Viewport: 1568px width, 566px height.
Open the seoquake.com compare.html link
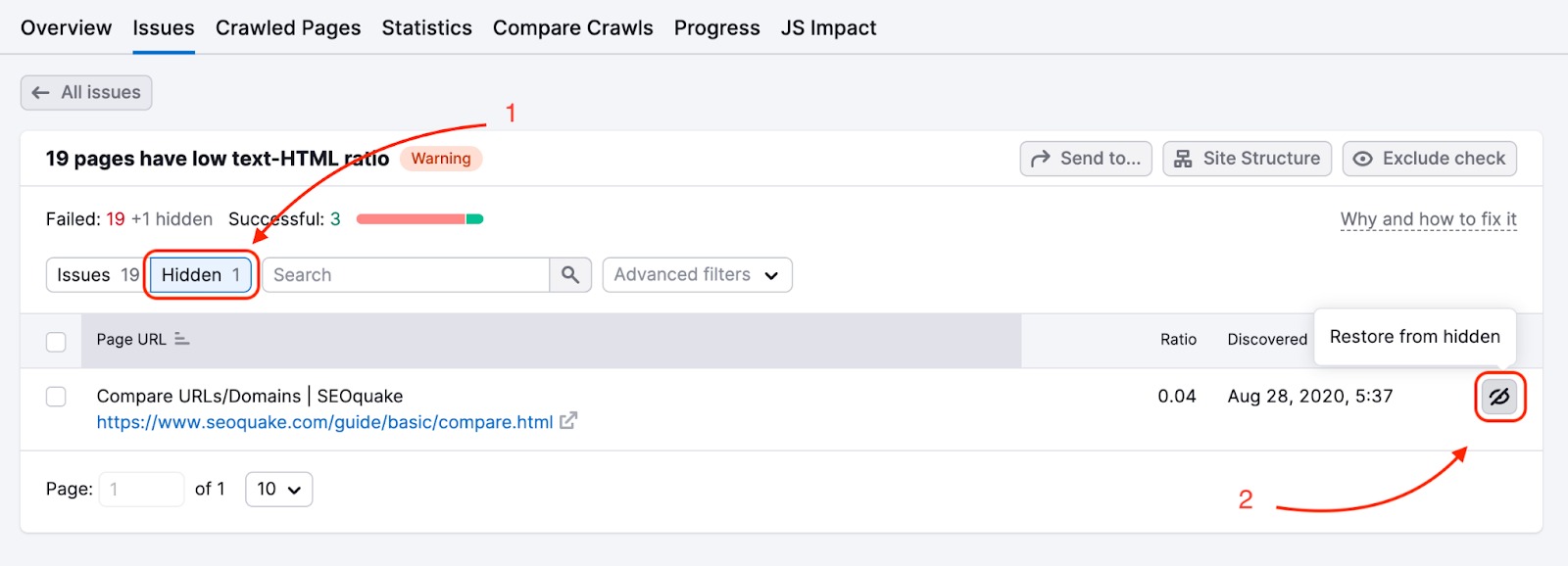(324, 422)
